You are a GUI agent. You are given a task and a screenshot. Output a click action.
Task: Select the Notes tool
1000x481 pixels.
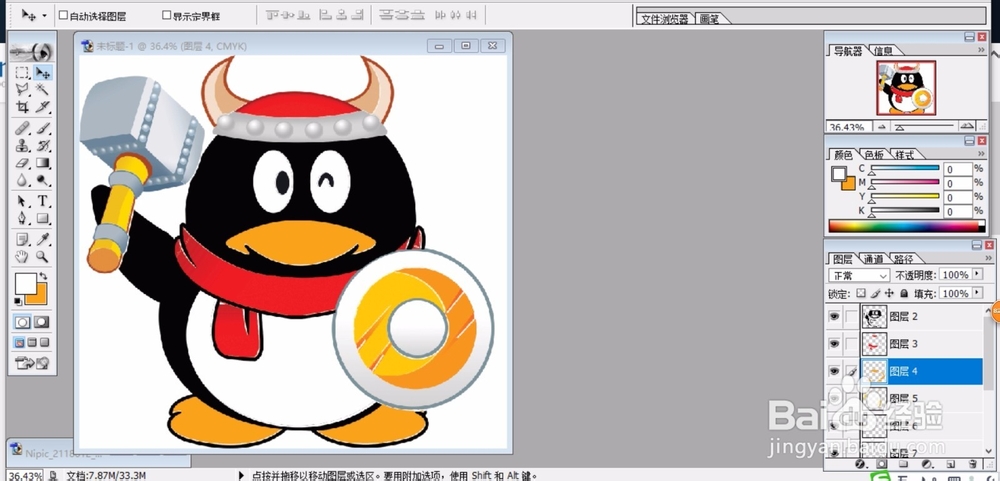22,240
